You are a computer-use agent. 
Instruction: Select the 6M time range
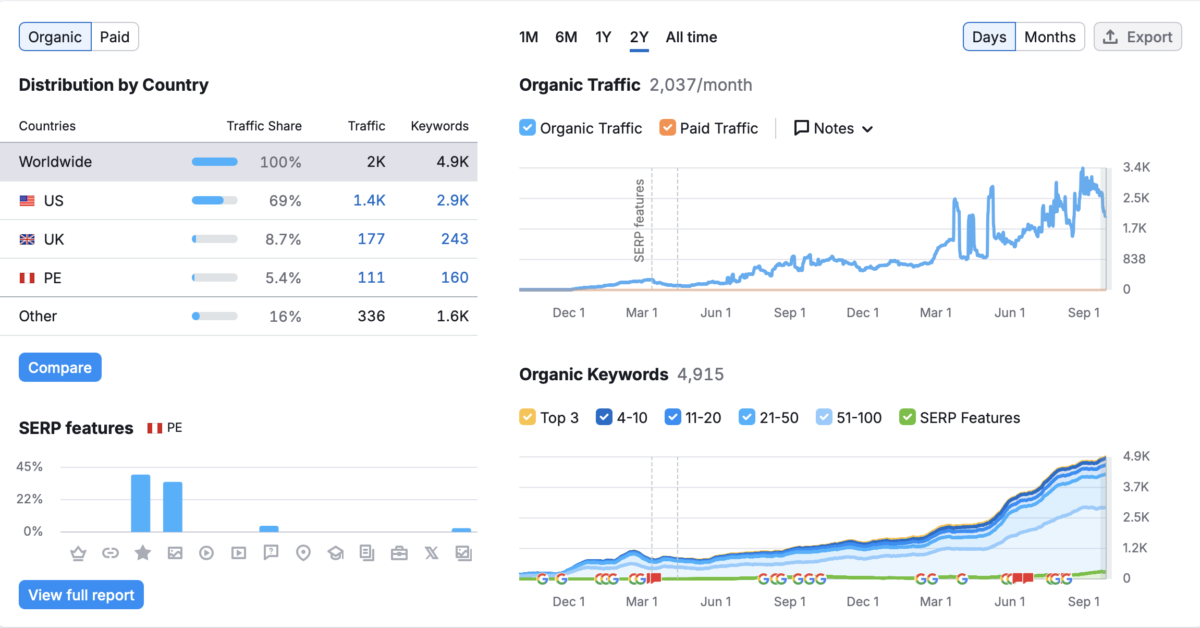566,37
